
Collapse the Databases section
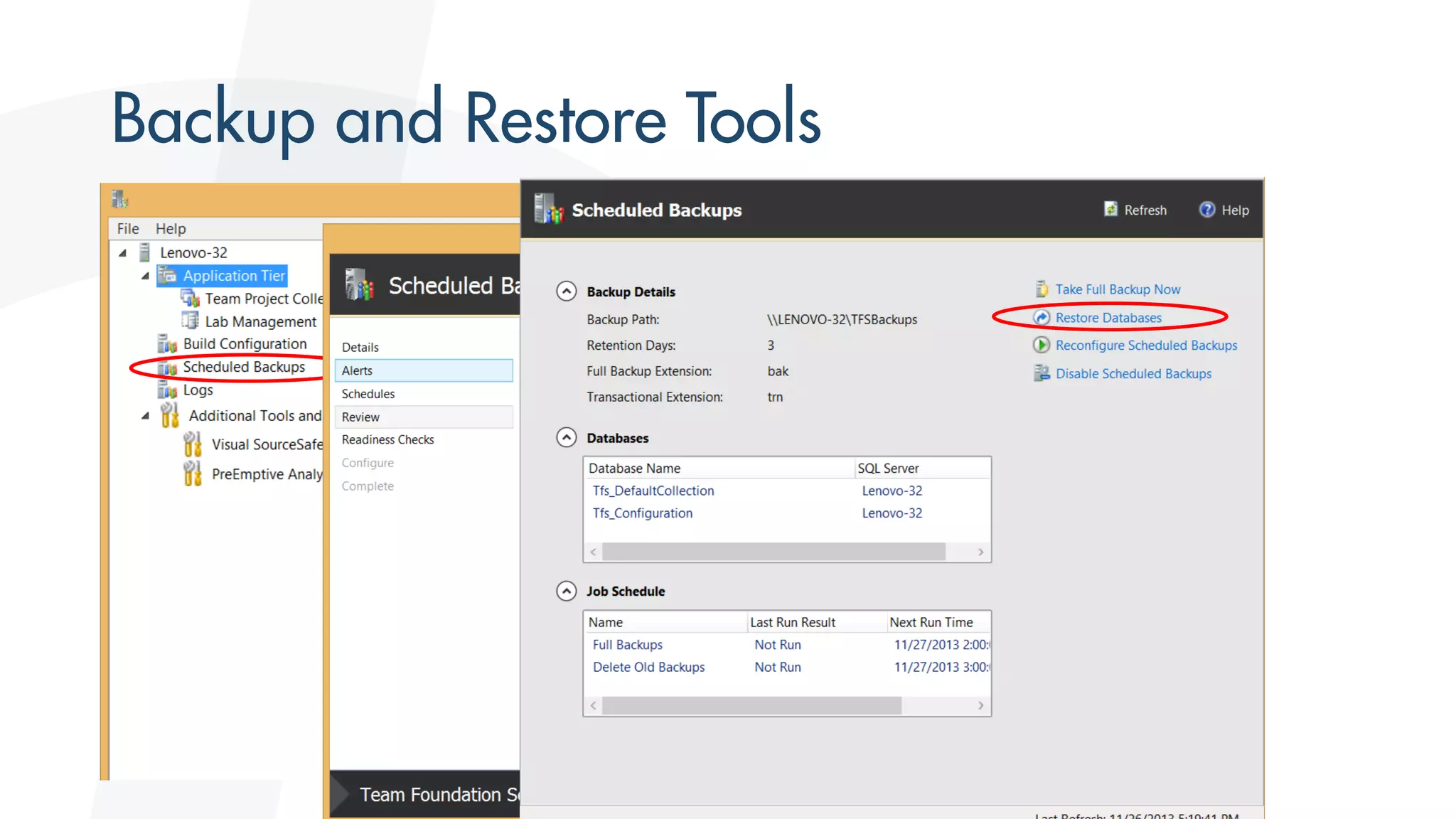[566, 438]
